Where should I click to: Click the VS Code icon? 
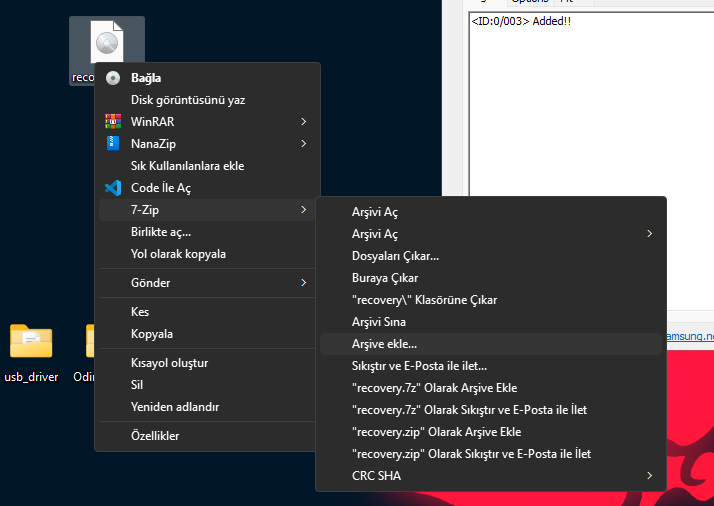pyautogui.click(x=113, y=188)
